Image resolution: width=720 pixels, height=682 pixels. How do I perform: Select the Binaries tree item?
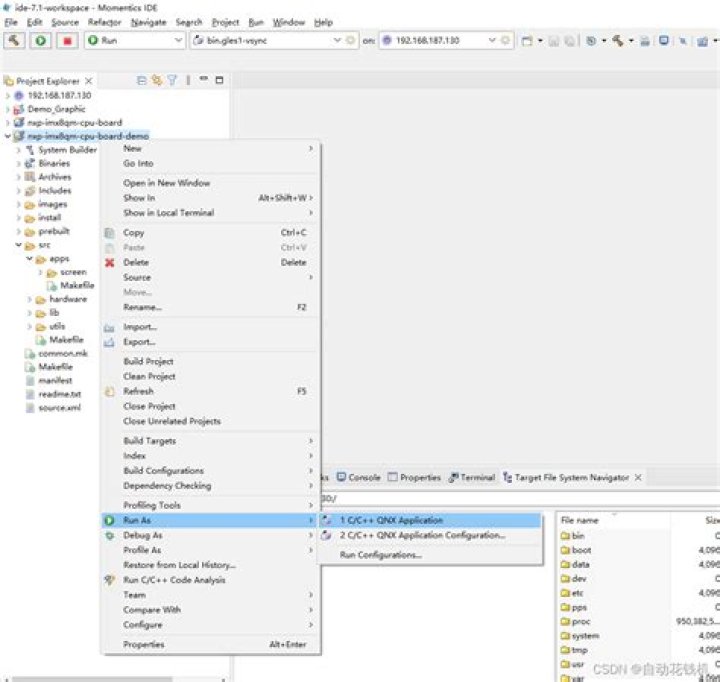coord(54,163)
